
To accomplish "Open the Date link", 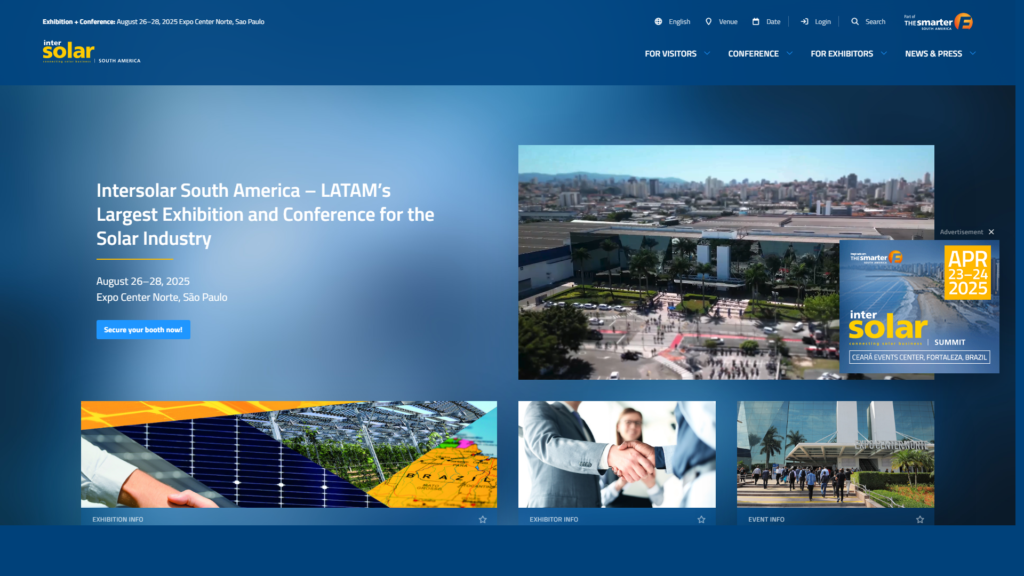I will click(x=773, y=22).
